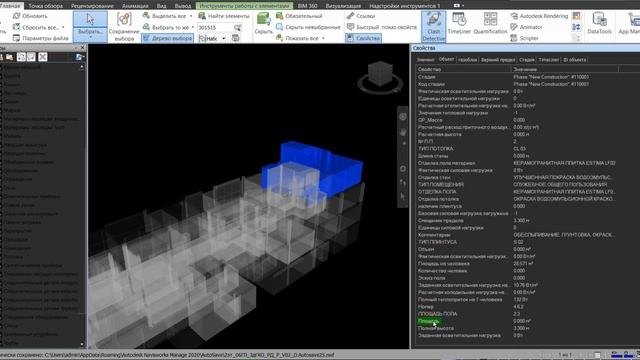The width and height of the screenshot is (640, 360).
Task: Open the Визуализация ribbon tab
Action: 343,6
